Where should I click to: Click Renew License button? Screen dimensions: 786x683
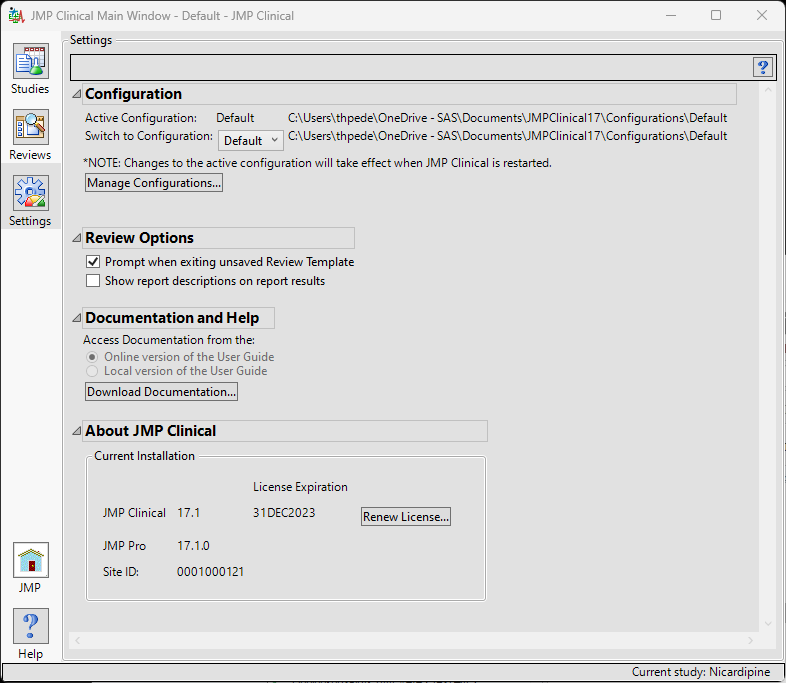click(406, 517)
